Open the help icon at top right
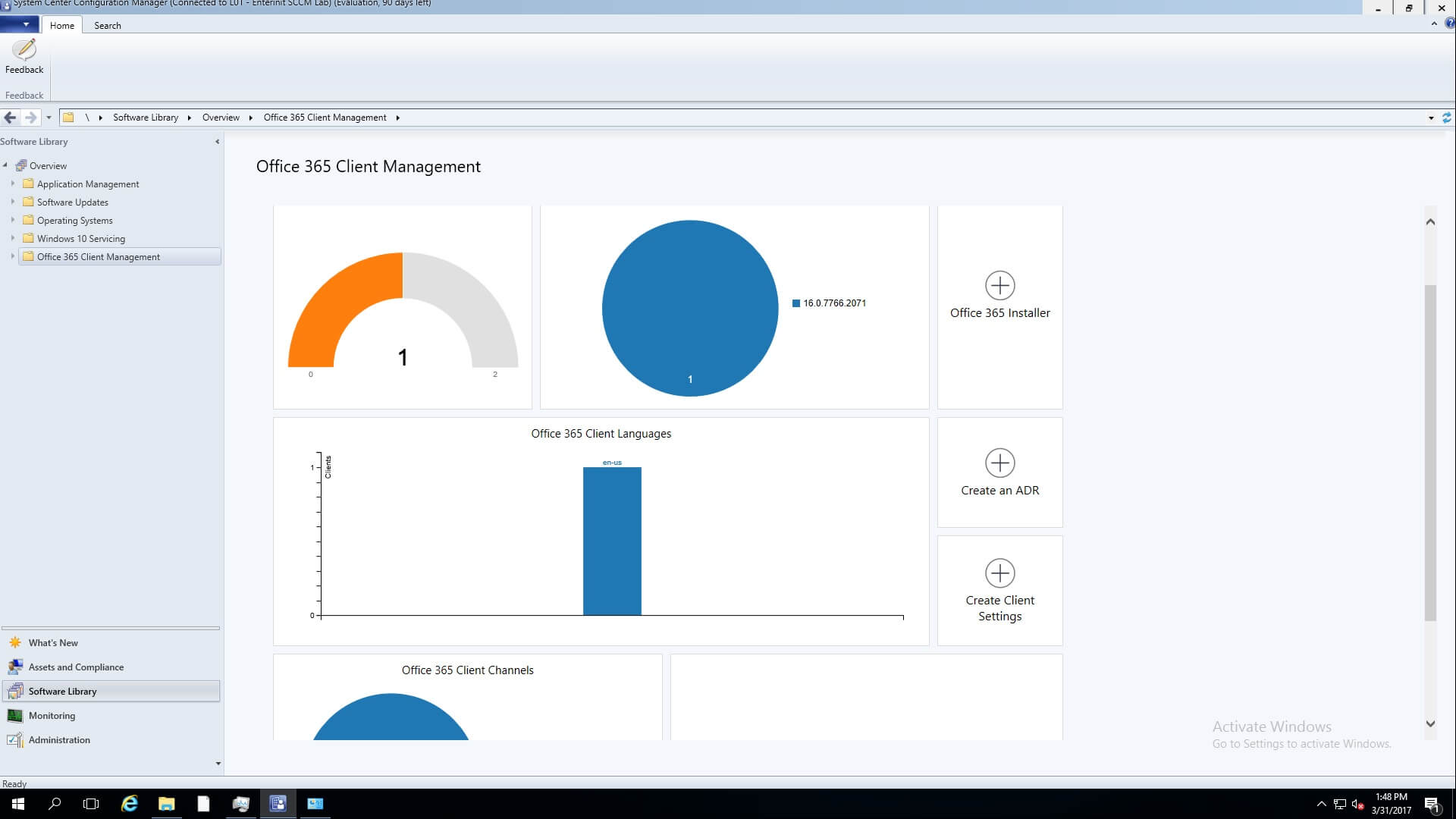Viewport: 1456px width, 819px height. [x=1450, y=24]
